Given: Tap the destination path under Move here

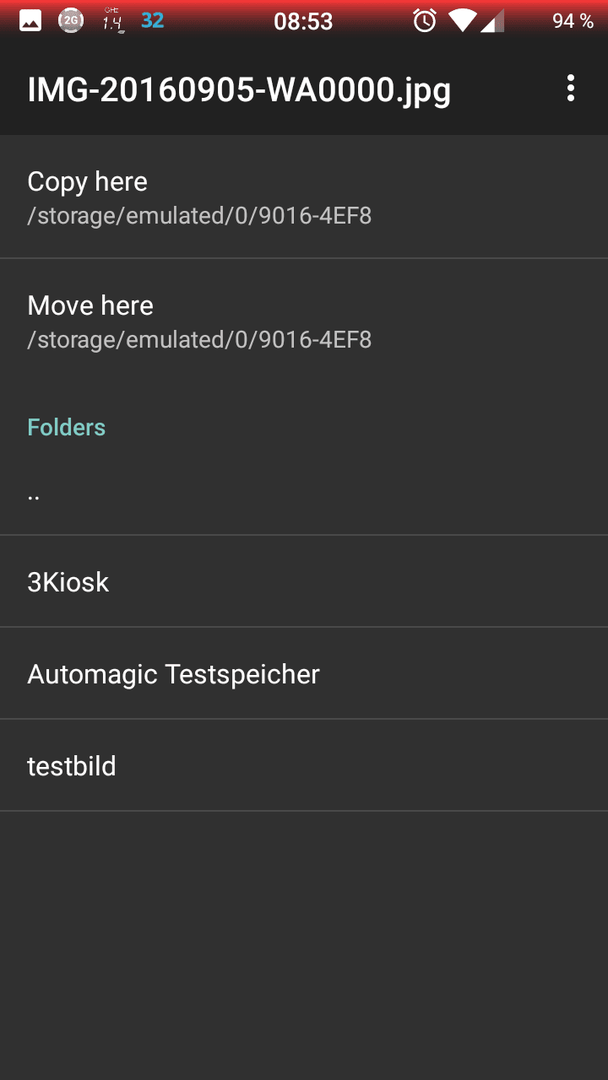Looking at the screenshot, I should tap(199, 340).
